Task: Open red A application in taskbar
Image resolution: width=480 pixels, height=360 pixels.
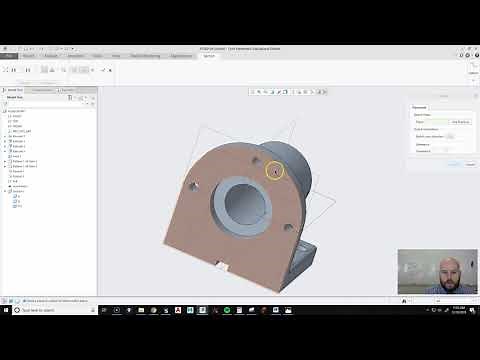Action: coord(178,310)
